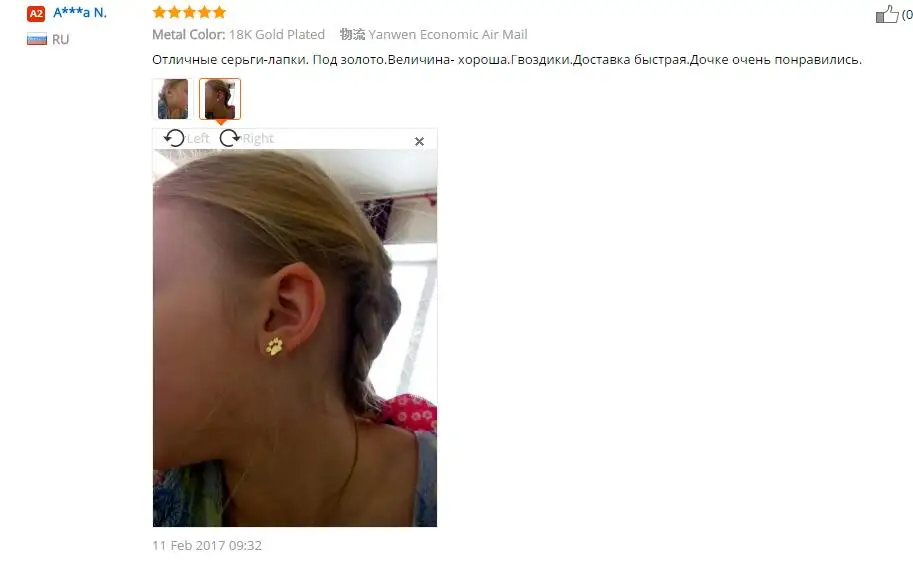Click the 物流 logistics label
913x564 pixels.
352,34
